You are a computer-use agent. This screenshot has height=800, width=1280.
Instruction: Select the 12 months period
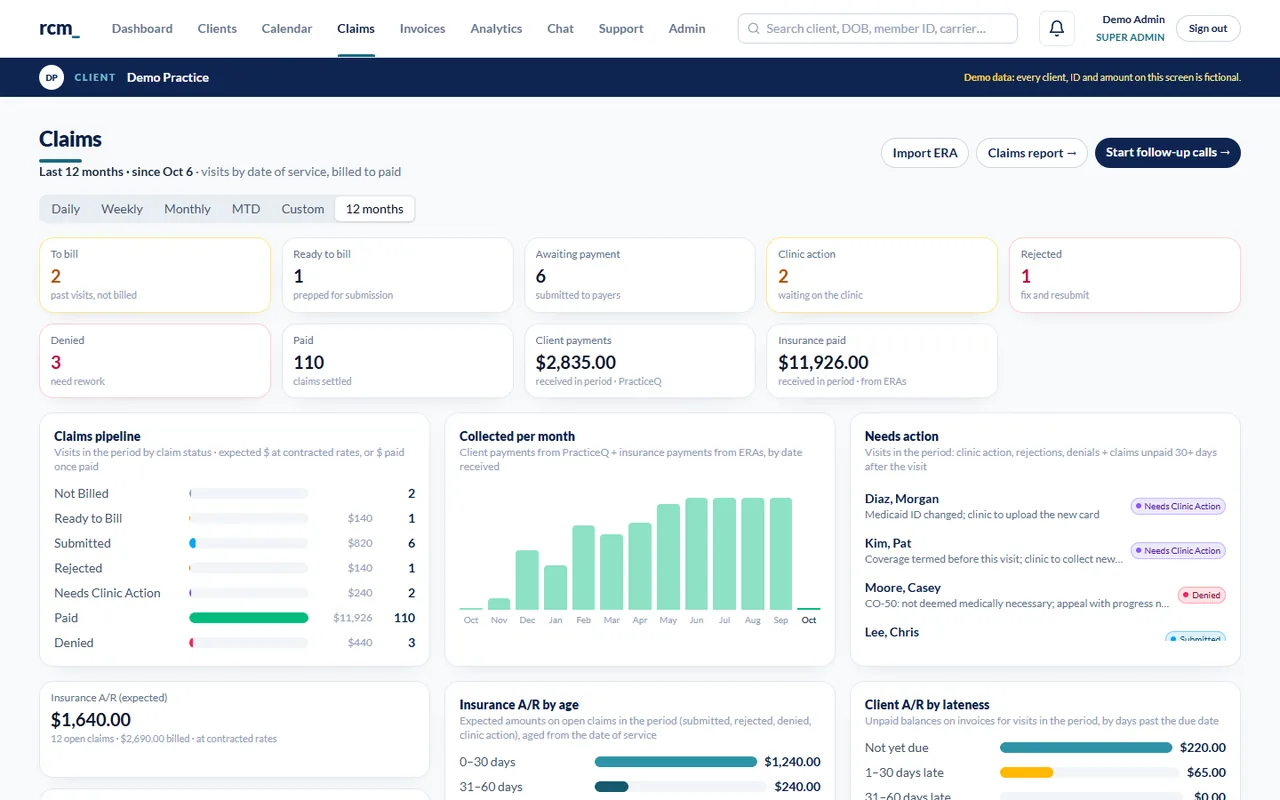[375, 209]
